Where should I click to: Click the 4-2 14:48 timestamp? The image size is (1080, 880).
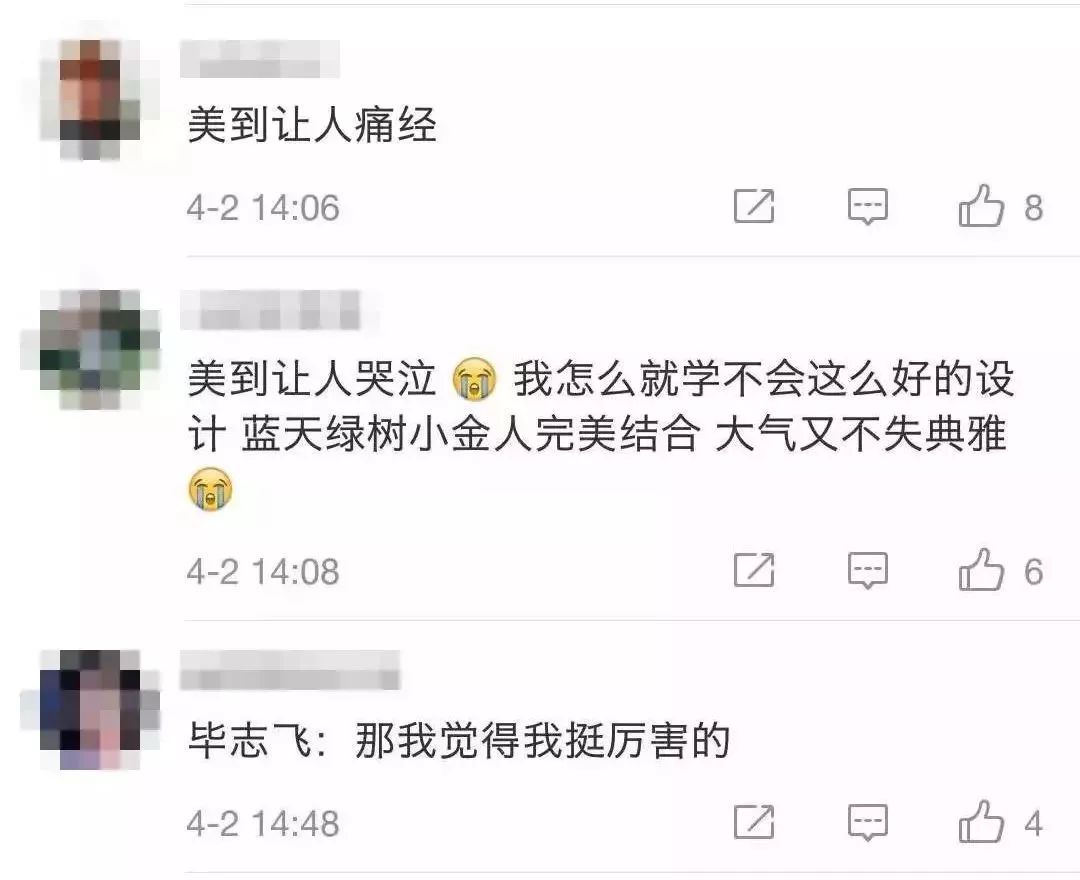(x=263, y=824)
